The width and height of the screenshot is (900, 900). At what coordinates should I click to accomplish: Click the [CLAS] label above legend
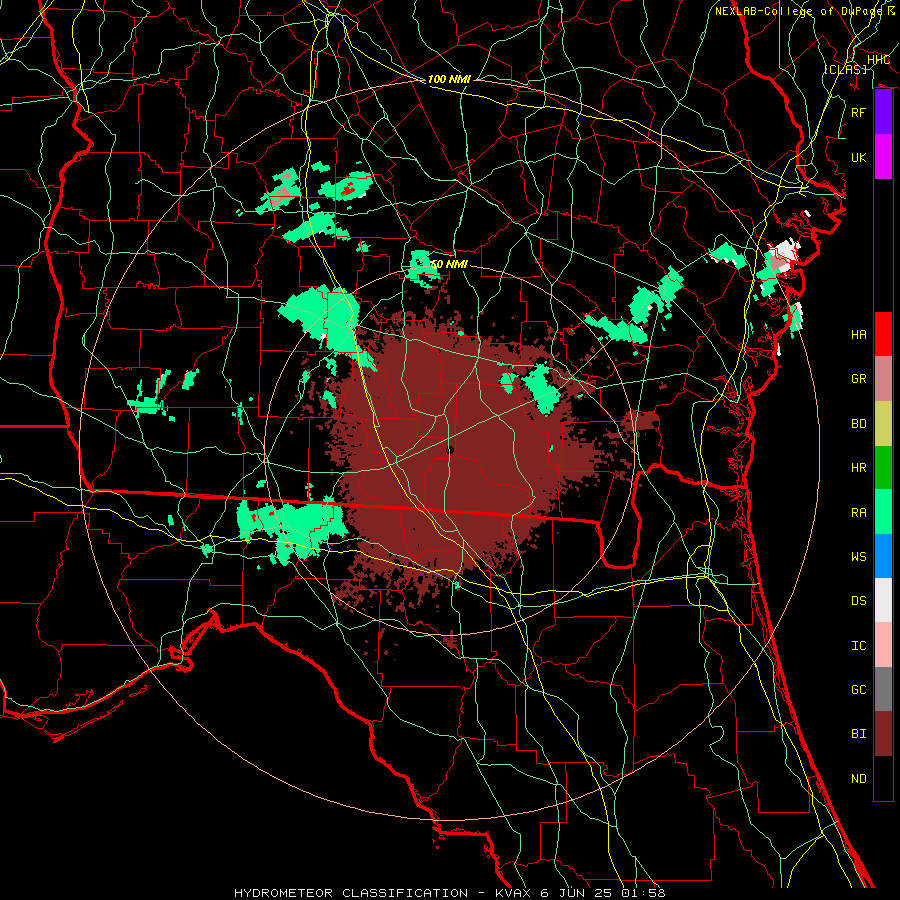point(845,69)
